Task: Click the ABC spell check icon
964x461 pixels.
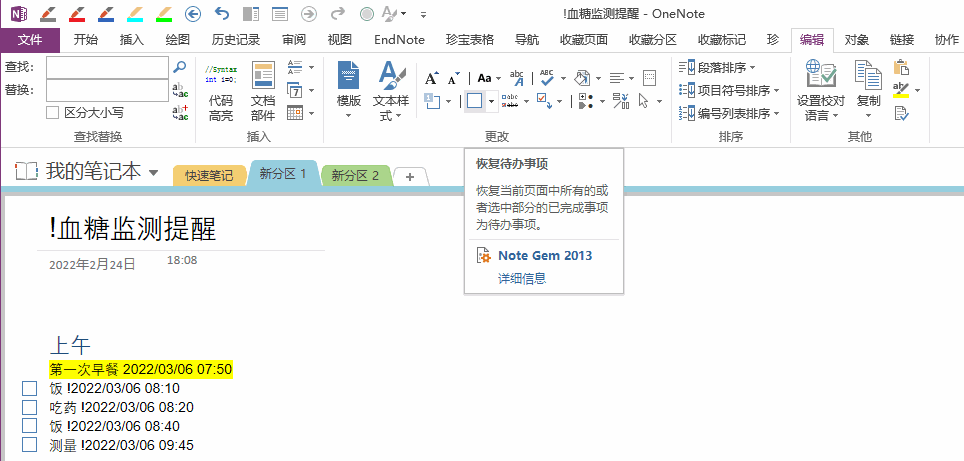Action: (547, 77)
